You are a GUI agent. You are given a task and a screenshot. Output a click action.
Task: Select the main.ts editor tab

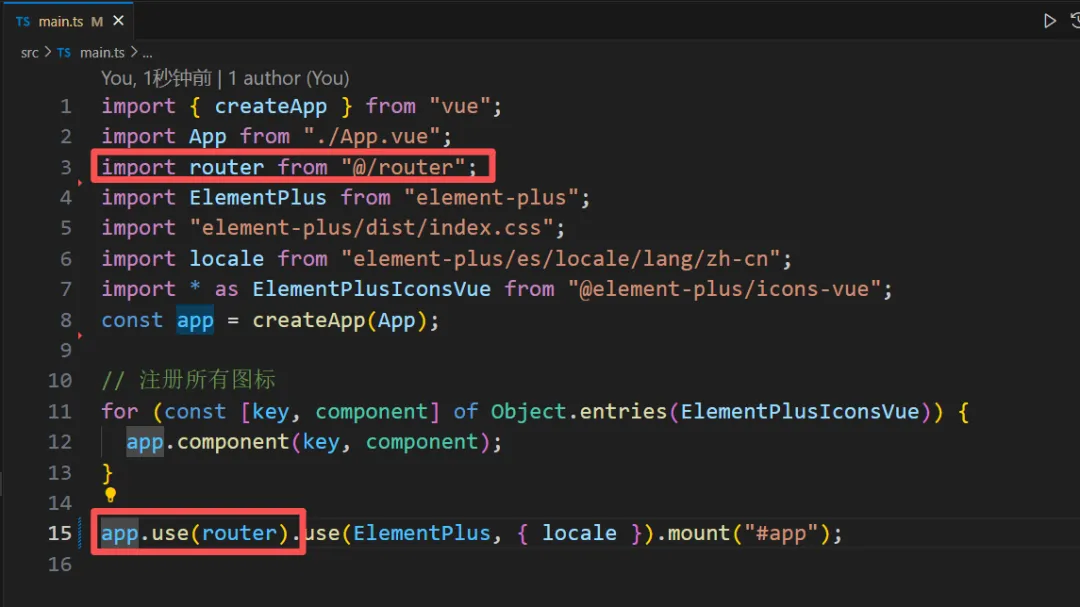60,21
